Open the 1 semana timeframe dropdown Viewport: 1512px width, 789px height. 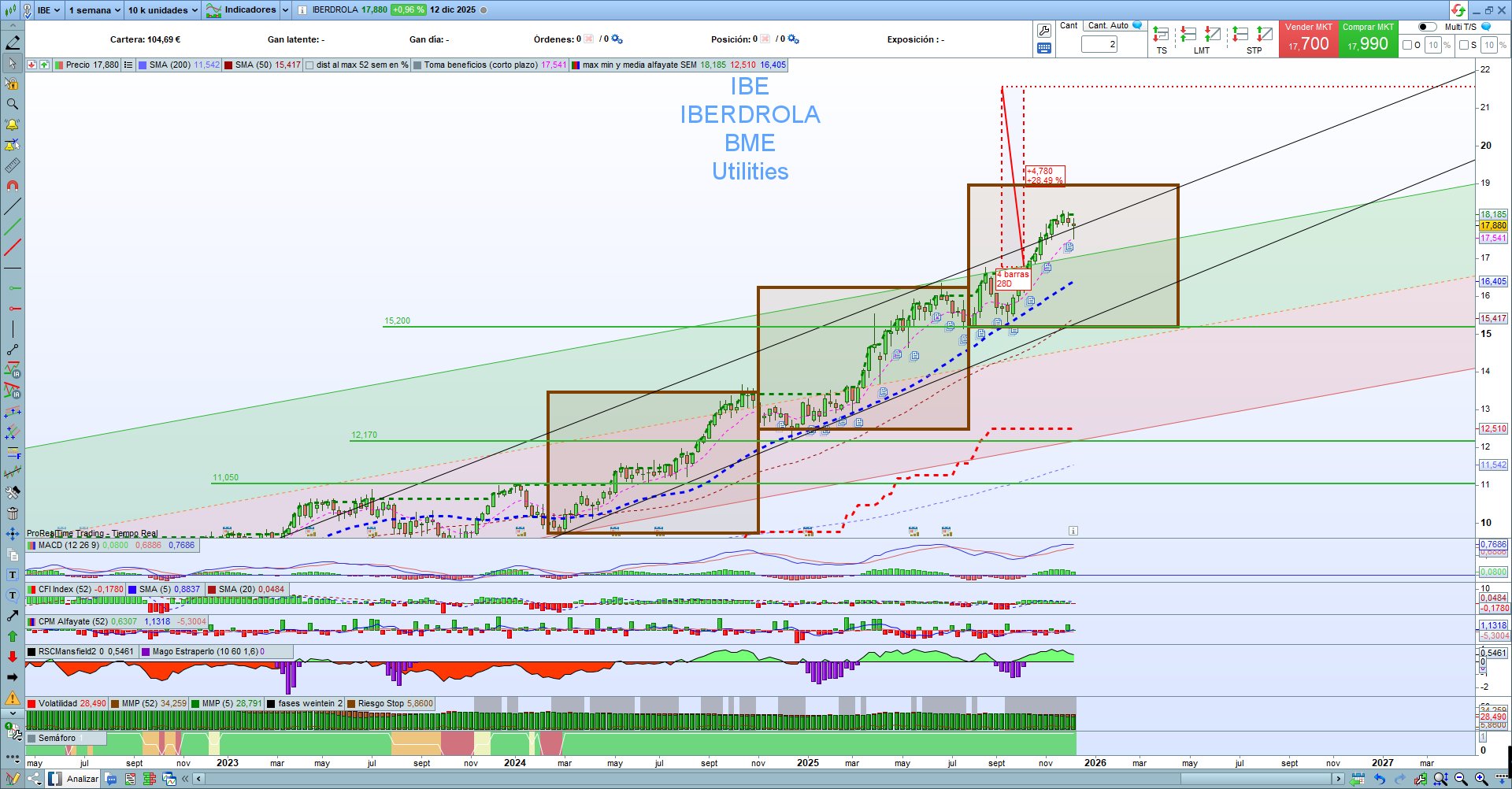(x=94, y=10)
